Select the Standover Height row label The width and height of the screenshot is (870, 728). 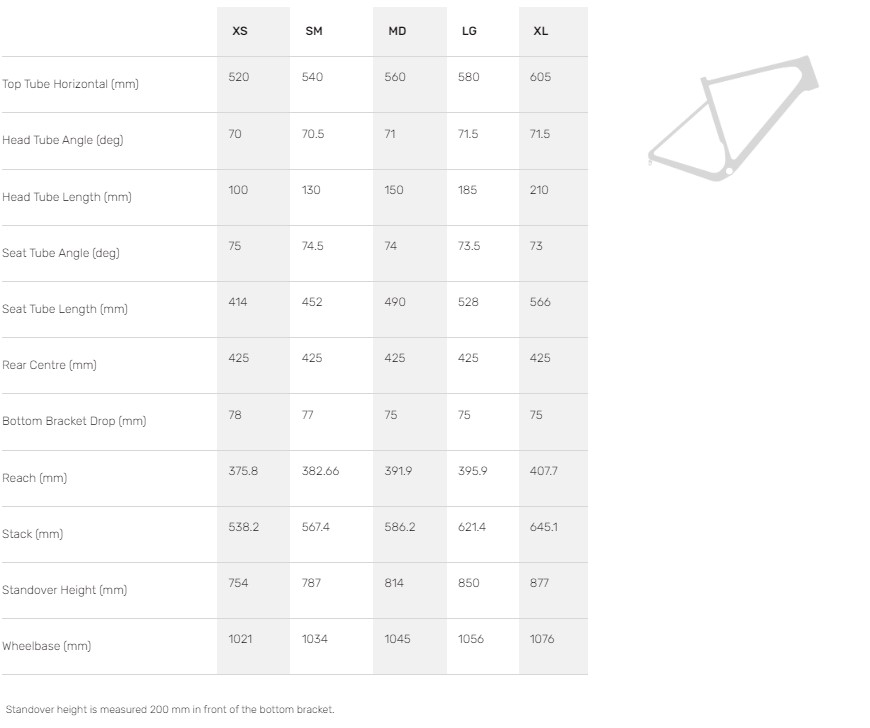64,590
